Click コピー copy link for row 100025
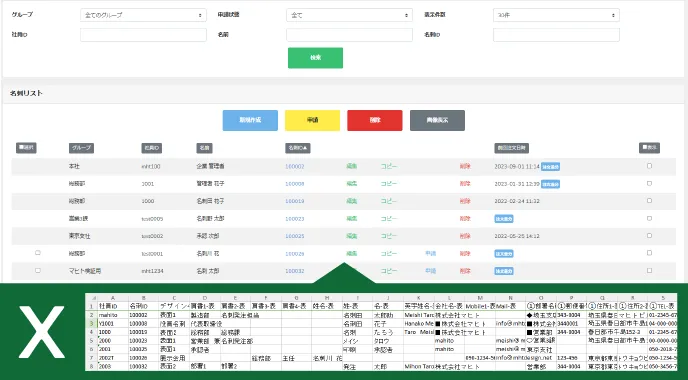 tap(388, 236)
